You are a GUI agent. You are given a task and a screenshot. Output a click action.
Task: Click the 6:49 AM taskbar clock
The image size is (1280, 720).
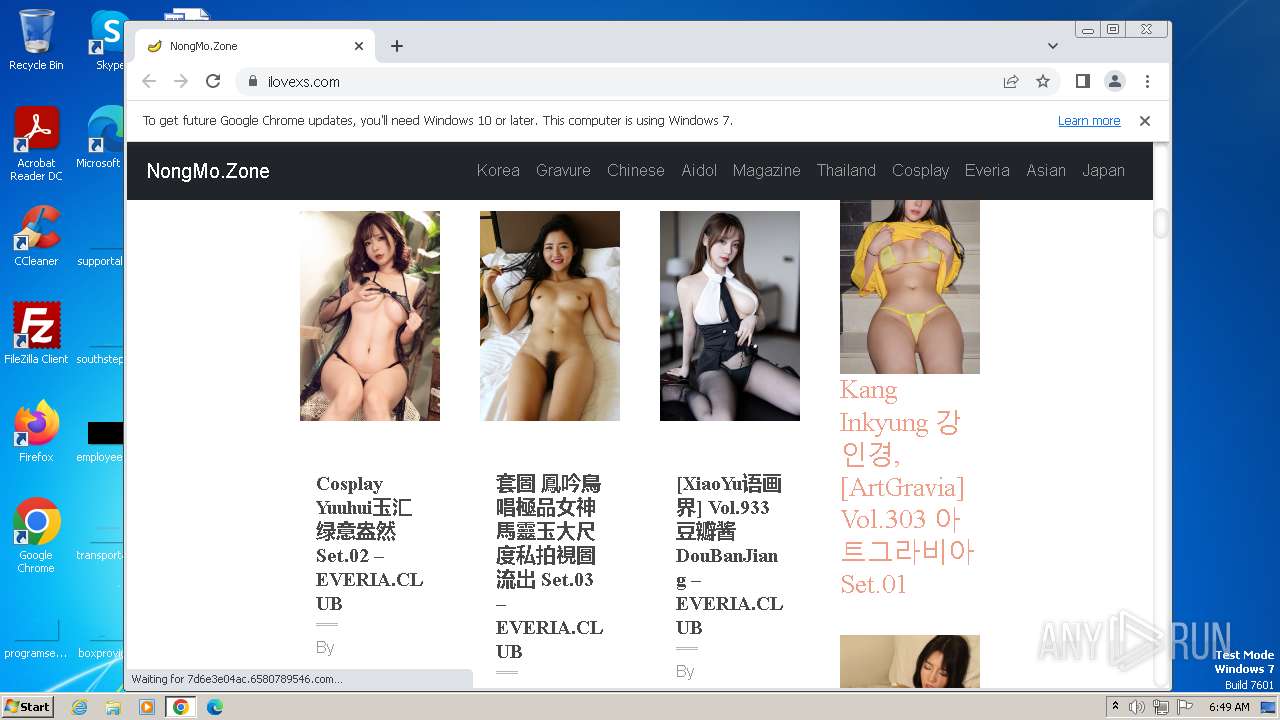tap(1228, 707)
